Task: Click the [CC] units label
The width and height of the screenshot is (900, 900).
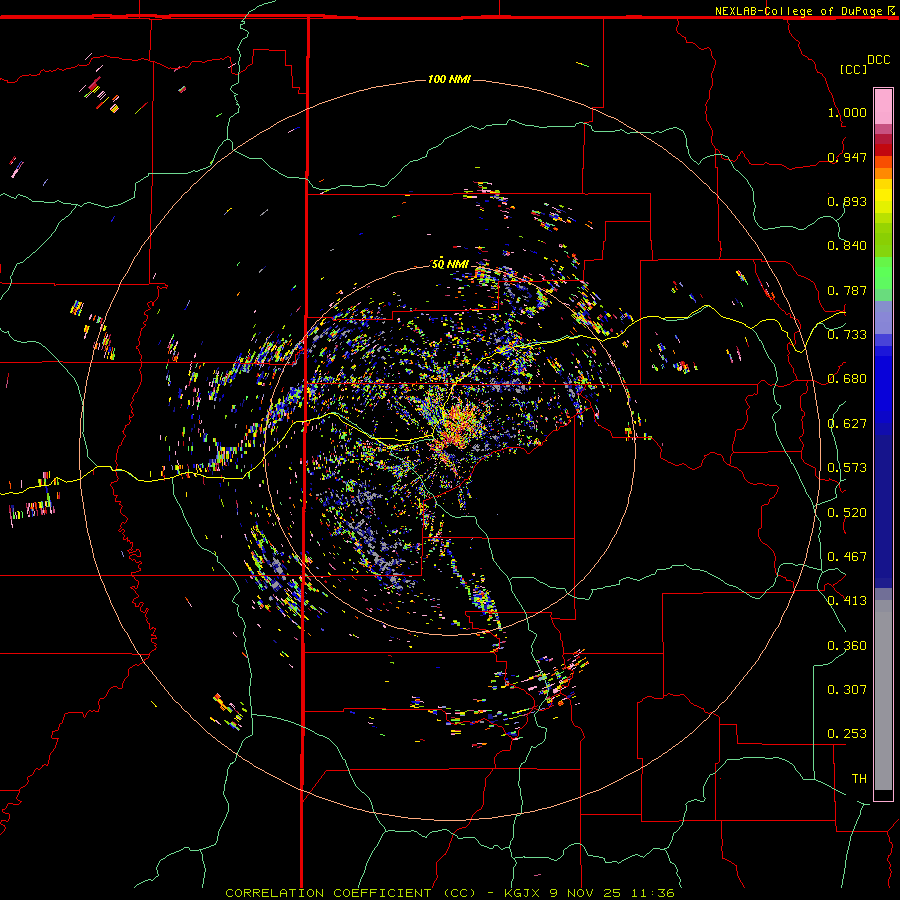Action: point(853,69)
